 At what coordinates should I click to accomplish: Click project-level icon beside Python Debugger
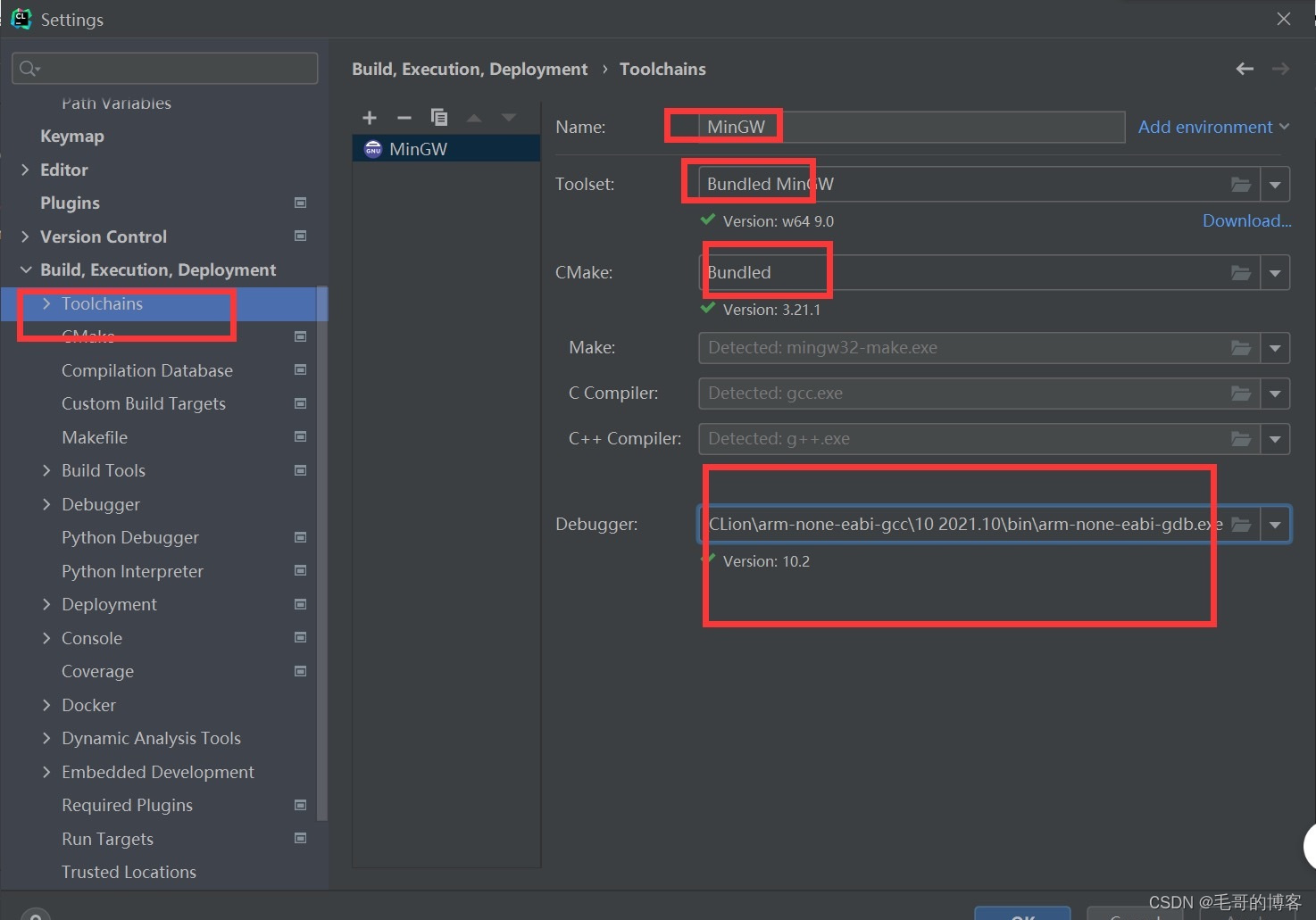pyautogui.click(x=301, y=537)
